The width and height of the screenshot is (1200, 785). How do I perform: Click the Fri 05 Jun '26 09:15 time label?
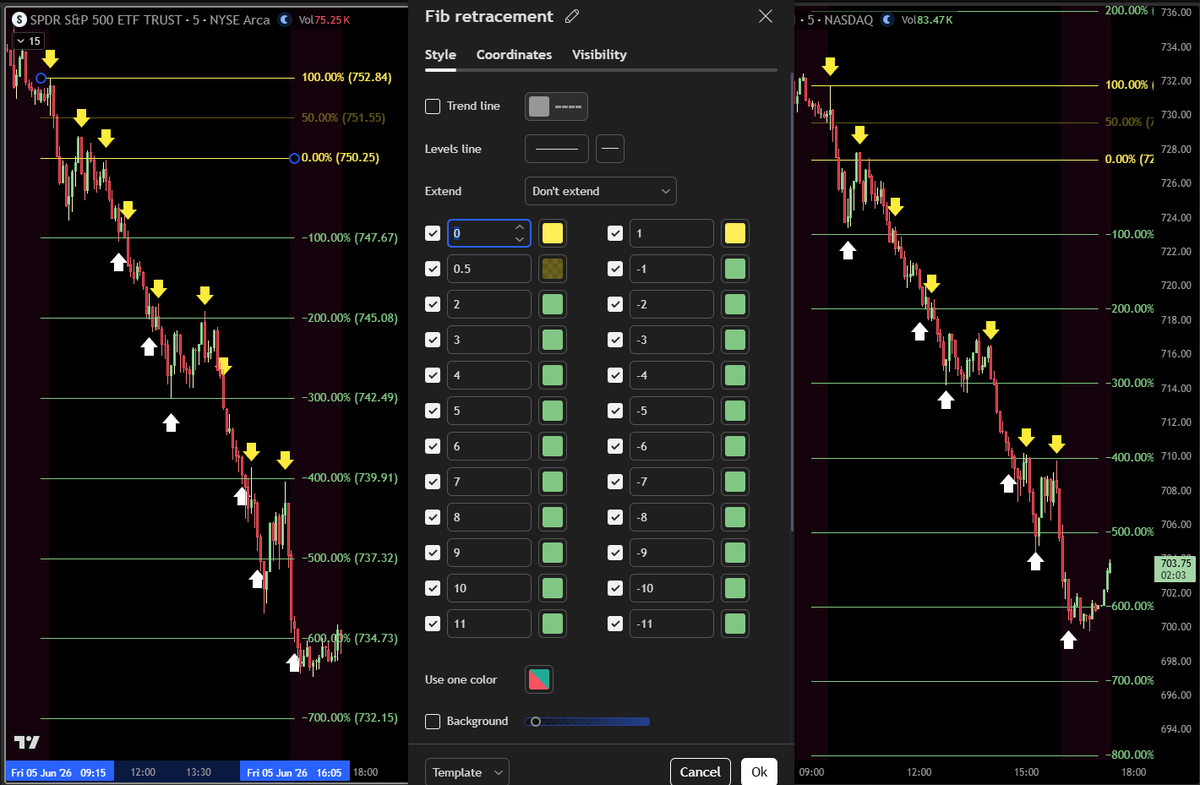60,772
